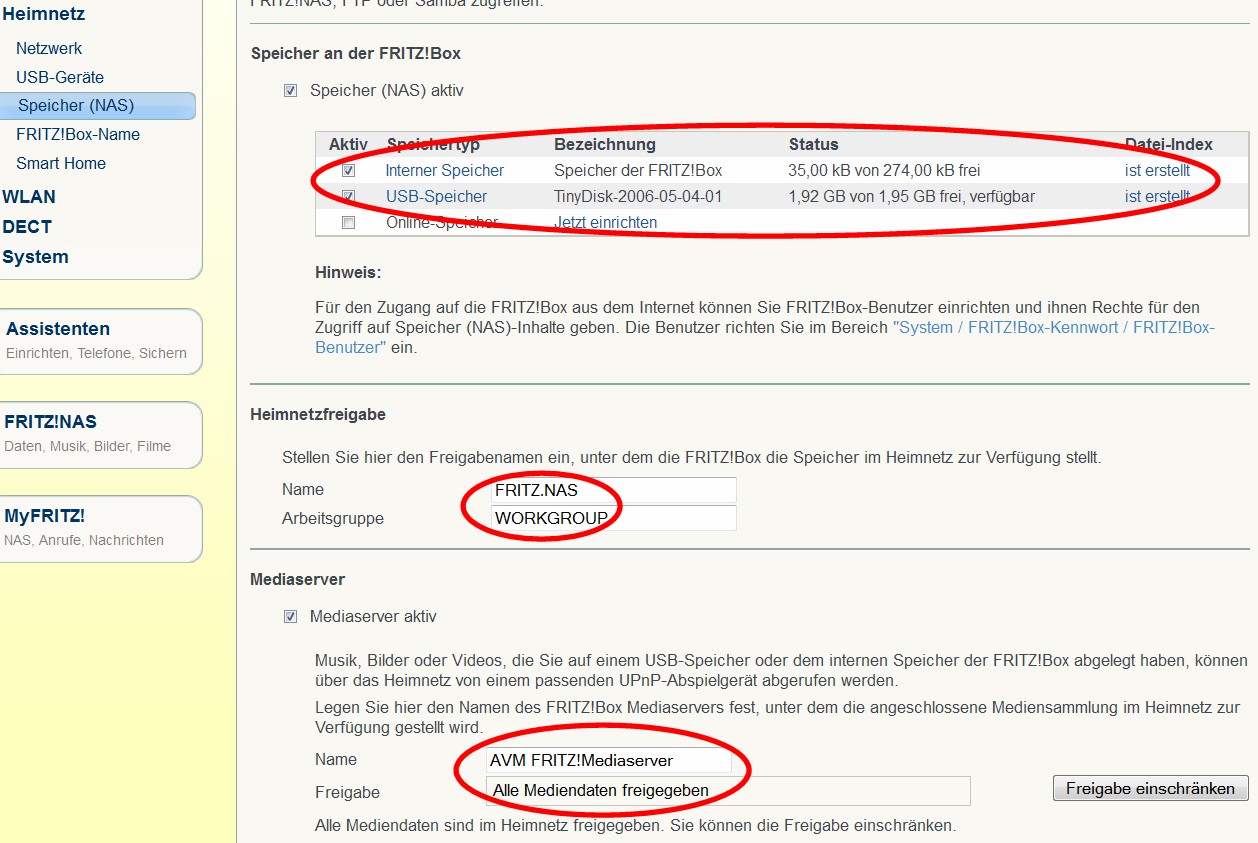This screenshot has height=843, width=1258.
Task: Click the USB-Speicher link
Action: coord(437,197)
